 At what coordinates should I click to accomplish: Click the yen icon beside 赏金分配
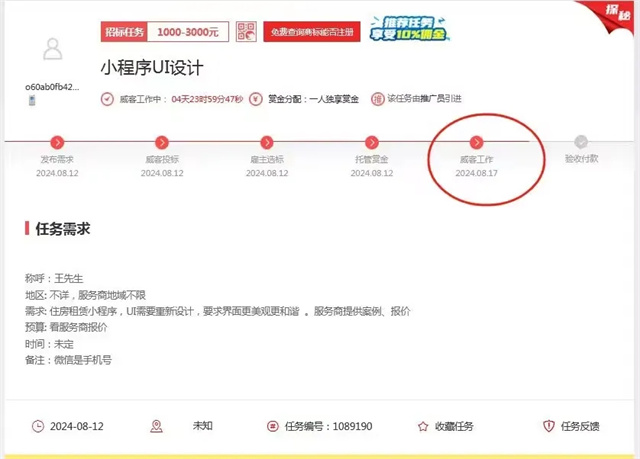click(256, 99)
